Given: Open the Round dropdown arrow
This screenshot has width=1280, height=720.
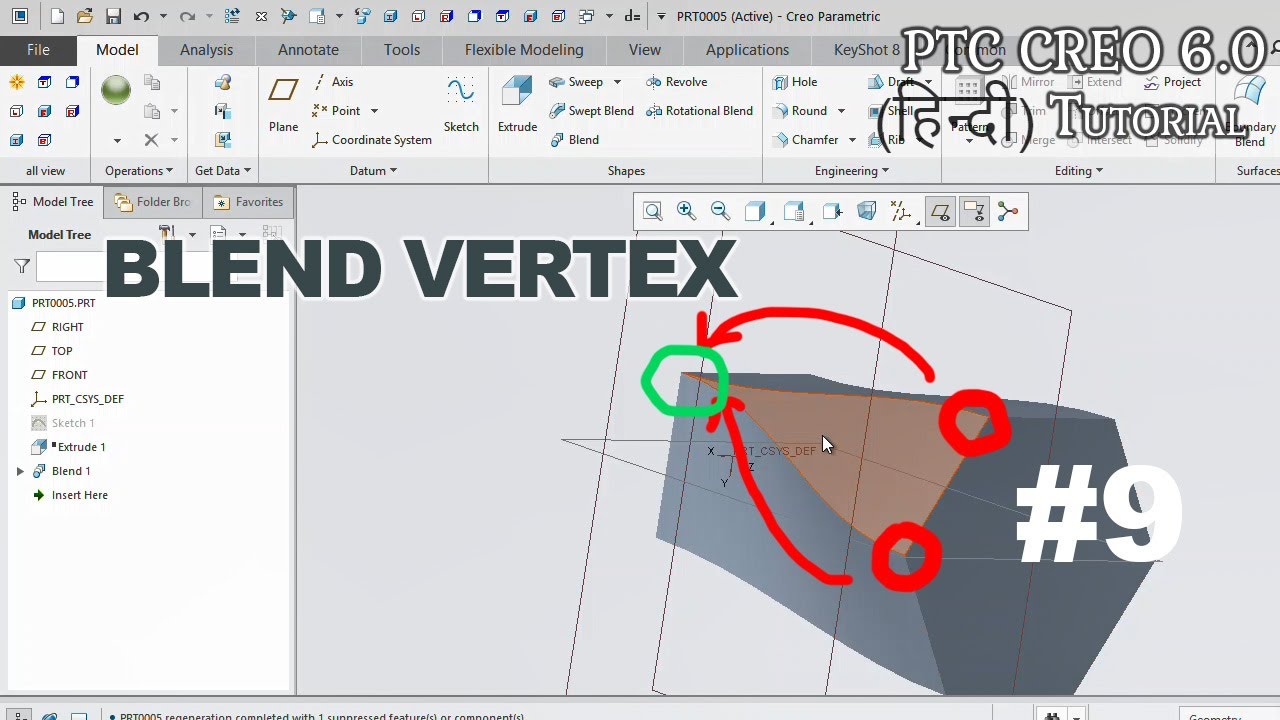Looking at the screenshot, I should point(841,111).
